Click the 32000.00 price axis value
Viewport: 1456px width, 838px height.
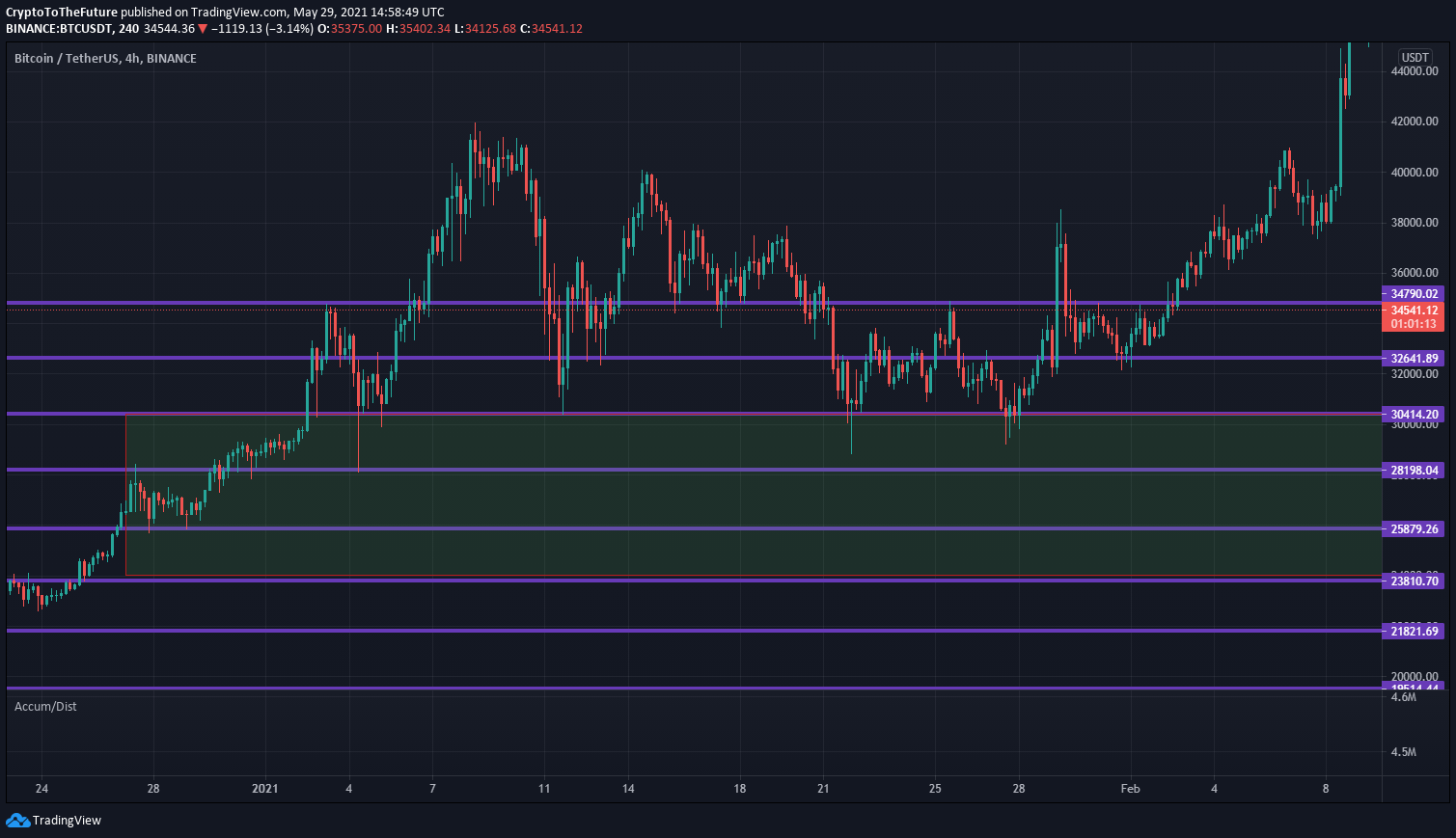1415,374
